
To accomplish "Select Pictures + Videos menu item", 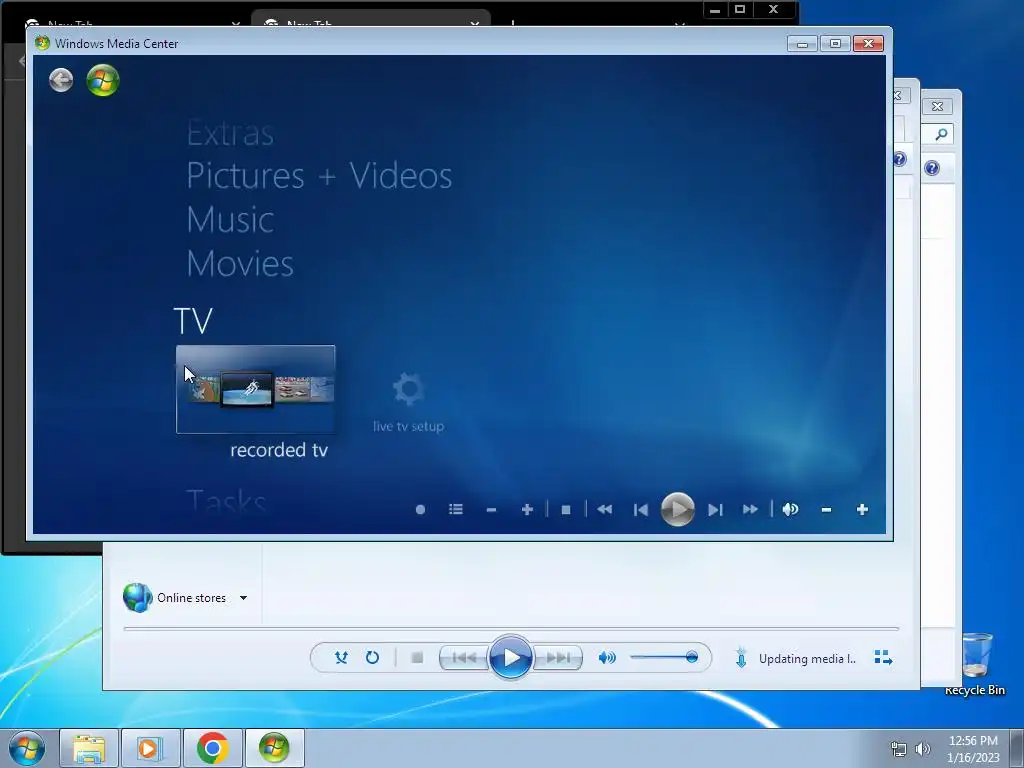I will pyautogui.click(x=319, y=176).
